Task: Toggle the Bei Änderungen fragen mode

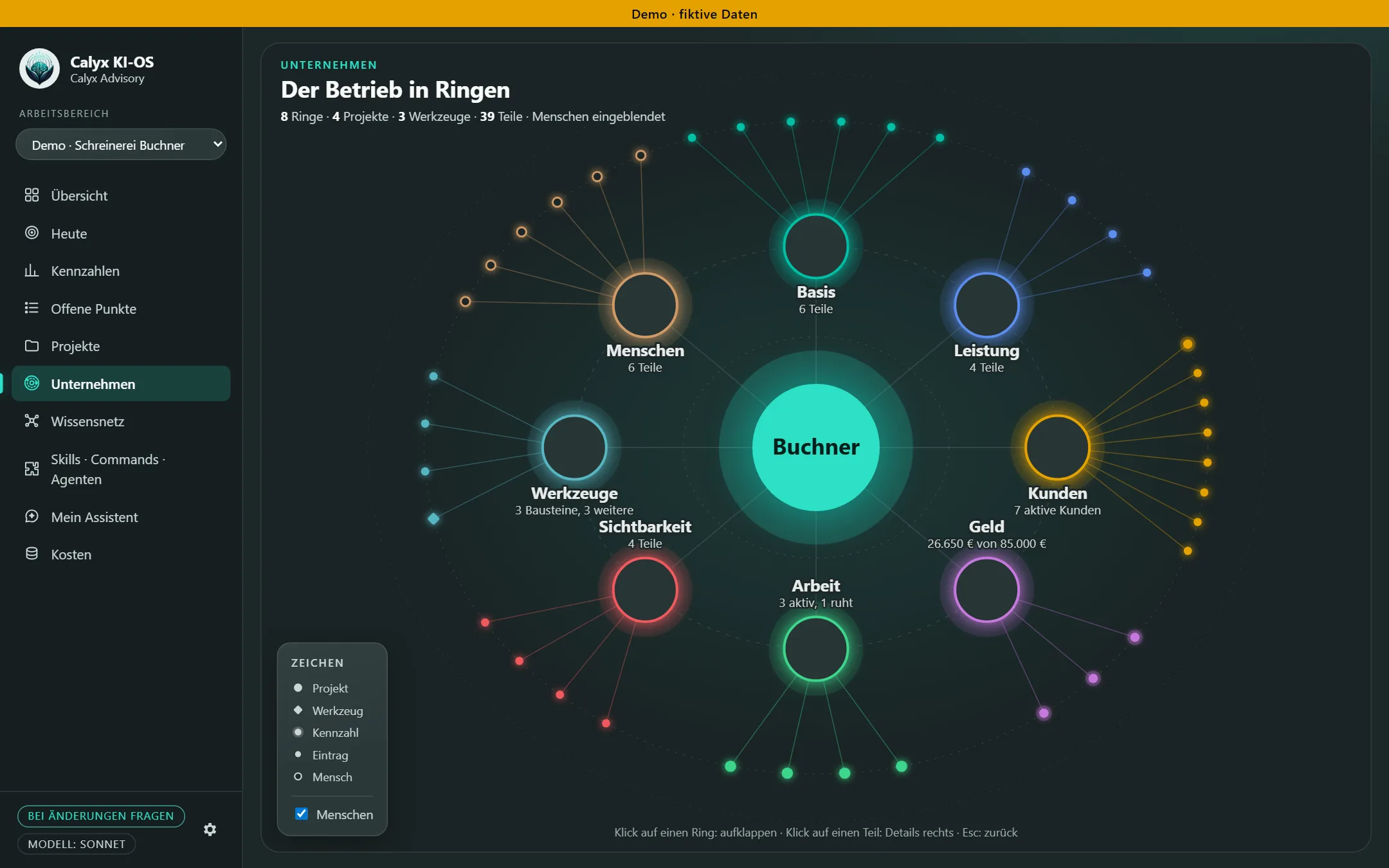Action: [101, 816]
